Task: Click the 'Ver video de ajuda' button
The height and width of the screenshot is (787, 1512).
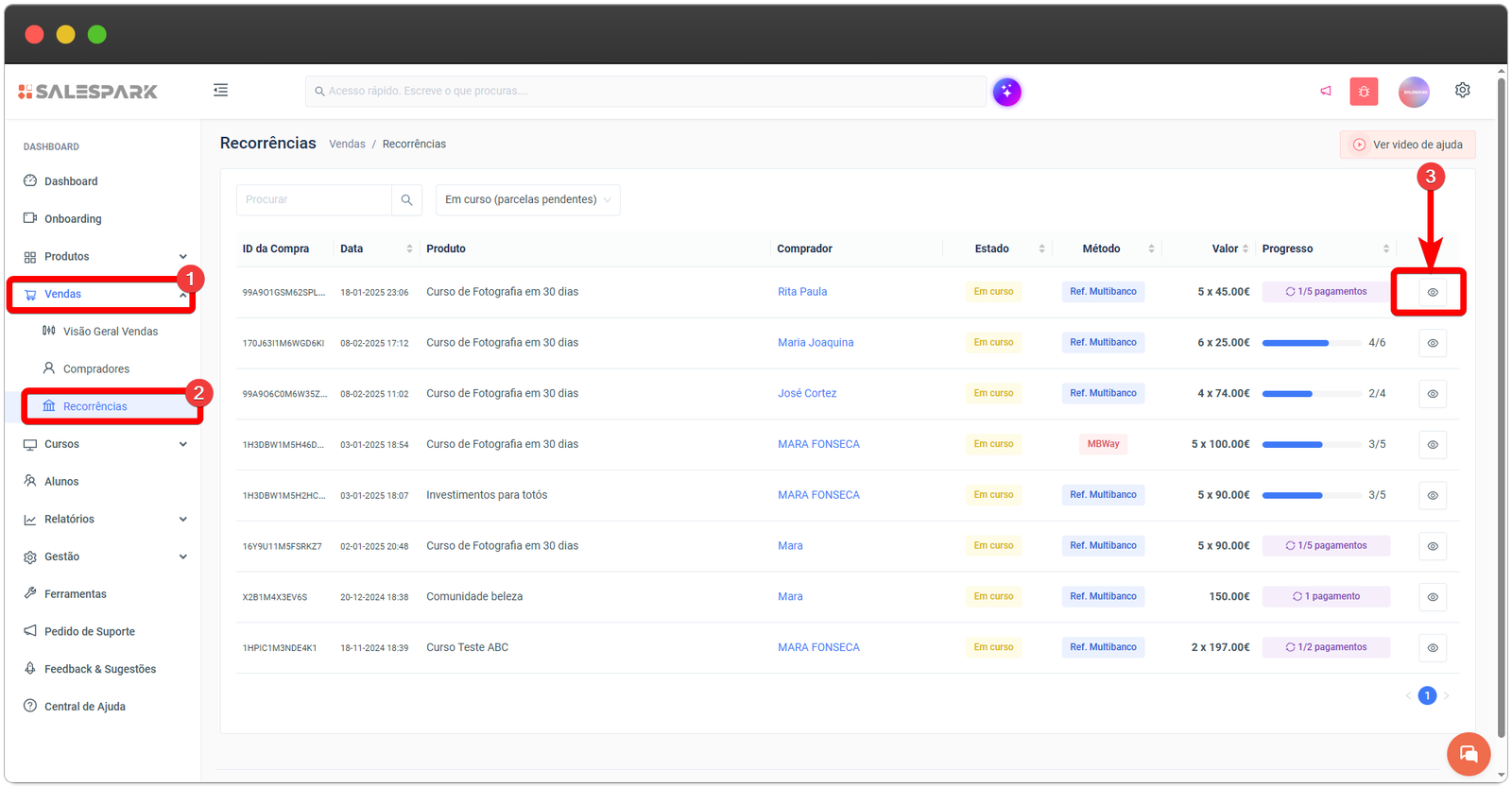Action: [1407, 145]
